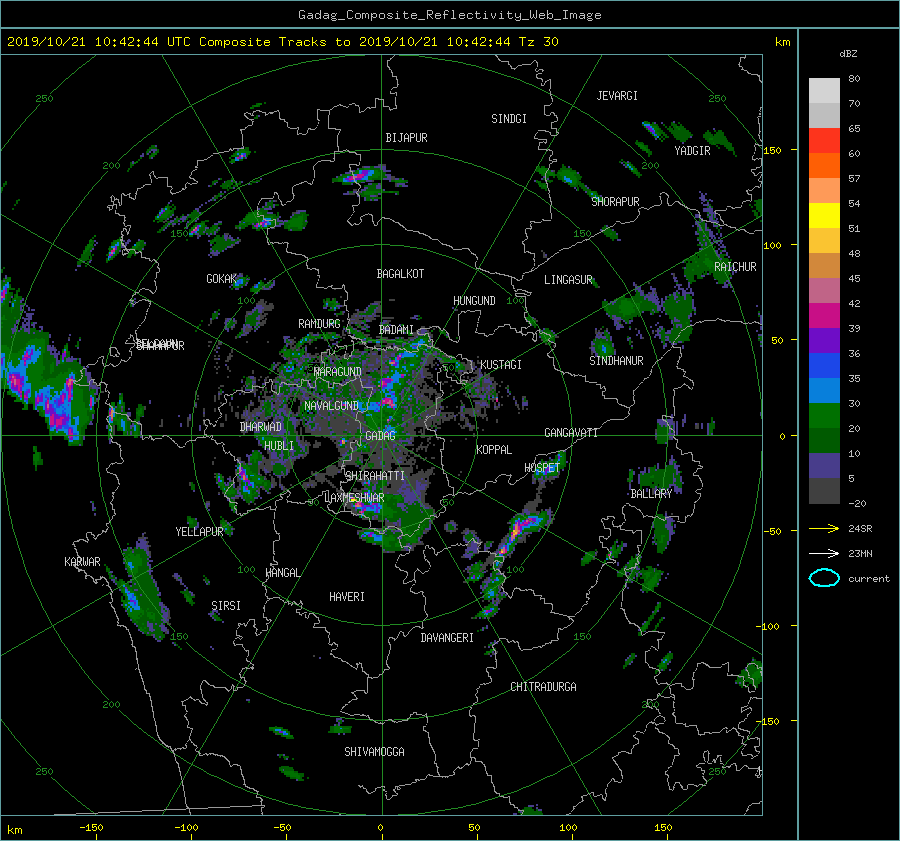Click the DAVANGERI city label

(447, 638)
